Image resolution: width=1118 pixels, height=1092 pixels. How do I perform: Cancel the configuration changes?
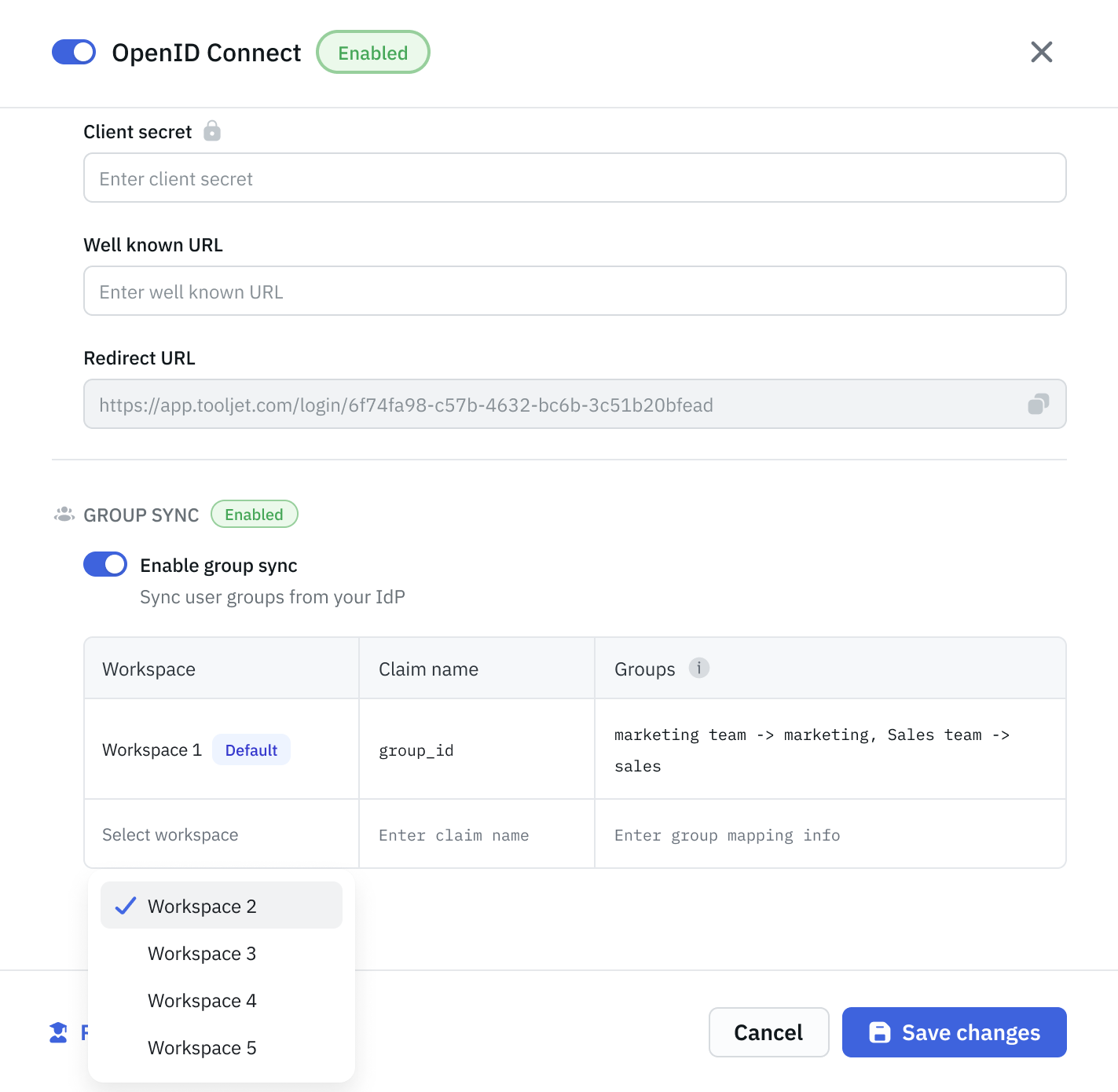coord(768,1032)
